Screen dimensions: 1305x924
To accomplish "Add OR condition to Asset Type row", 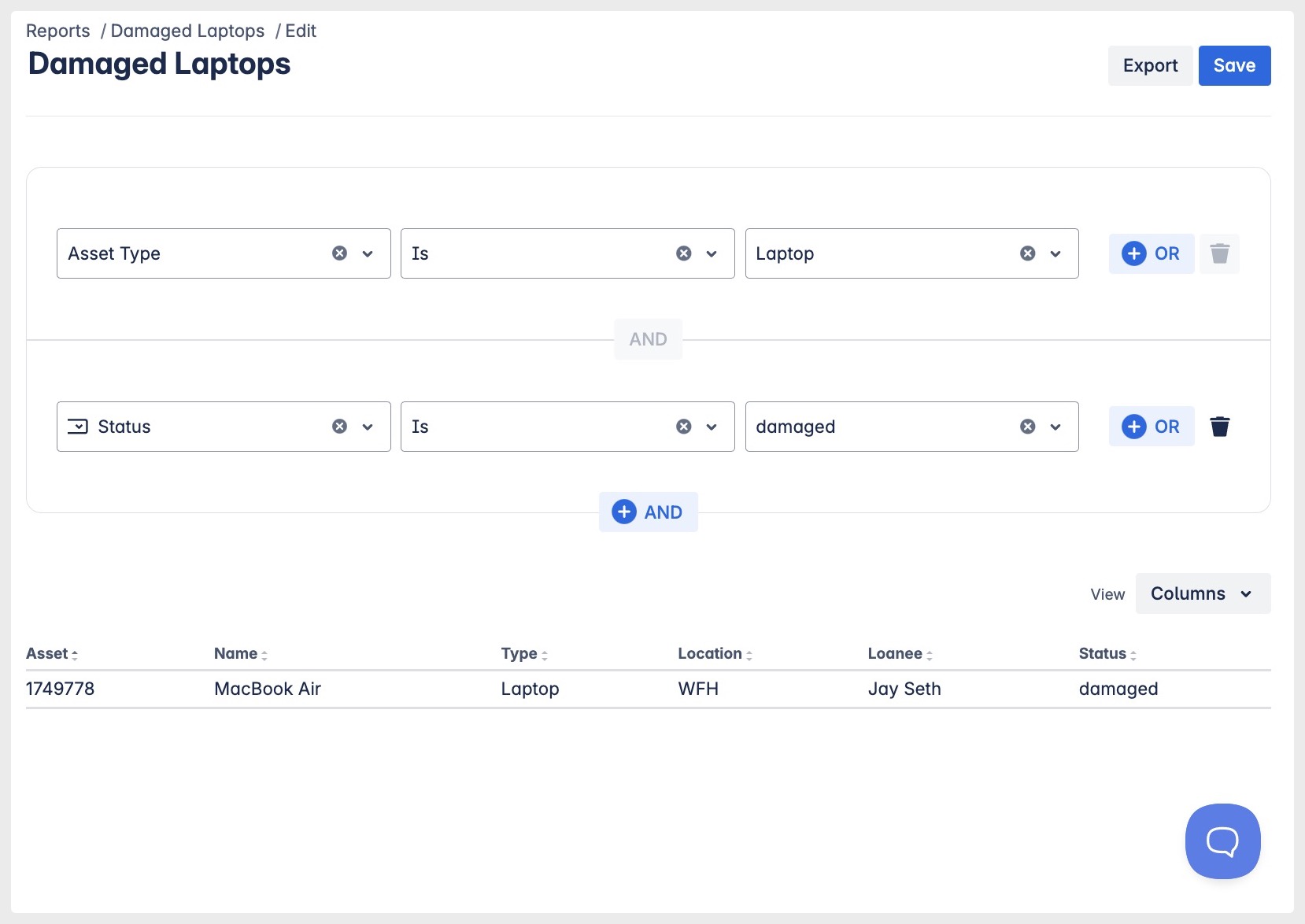I will coord(1151,253).
